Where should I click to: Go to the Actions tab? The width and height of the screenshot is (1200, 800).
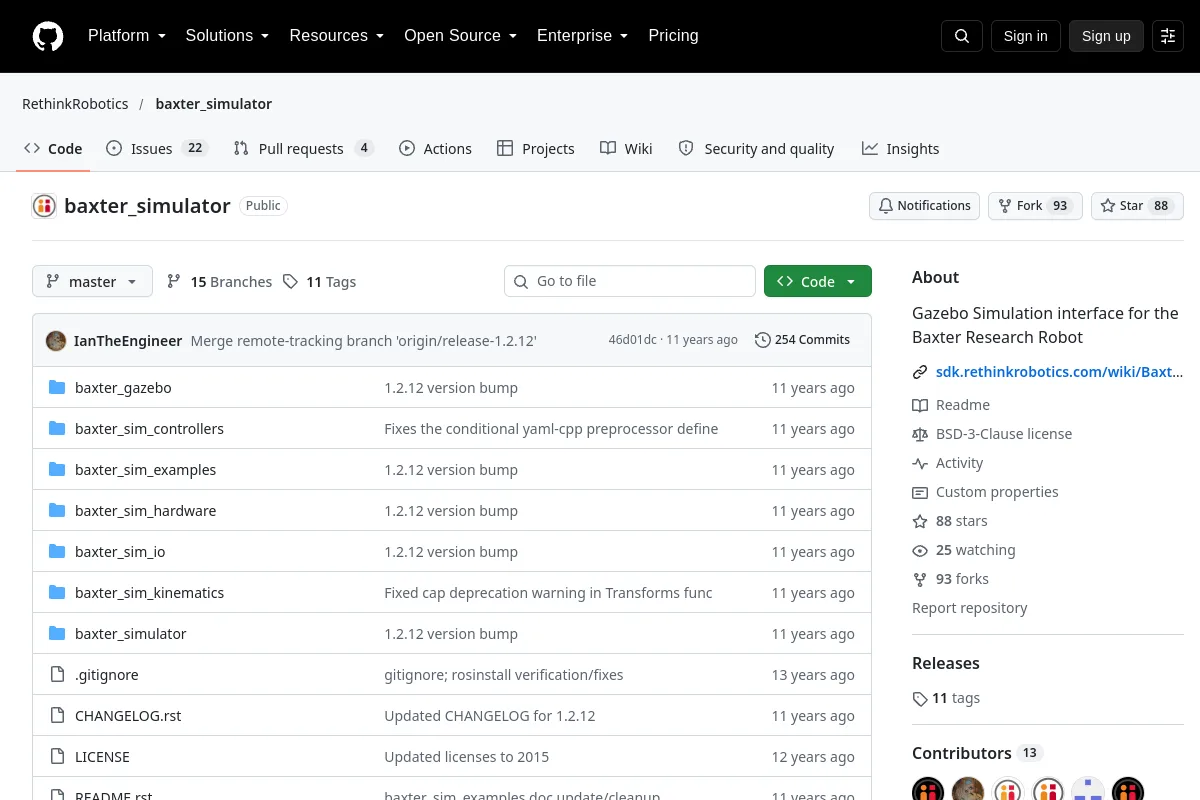point(435,149)
